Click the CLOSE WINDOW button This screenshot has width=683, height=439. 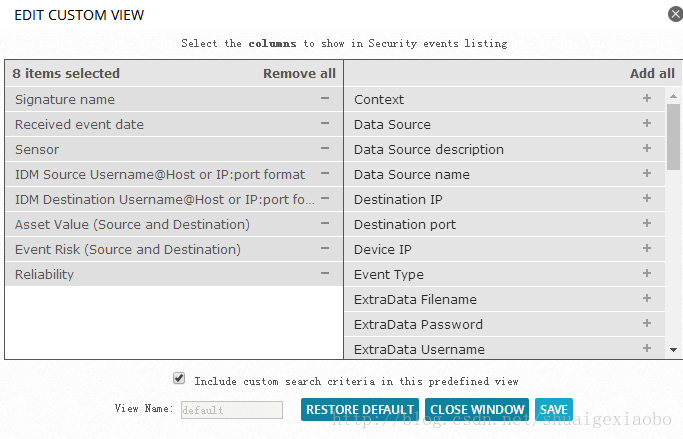[477, 409]
